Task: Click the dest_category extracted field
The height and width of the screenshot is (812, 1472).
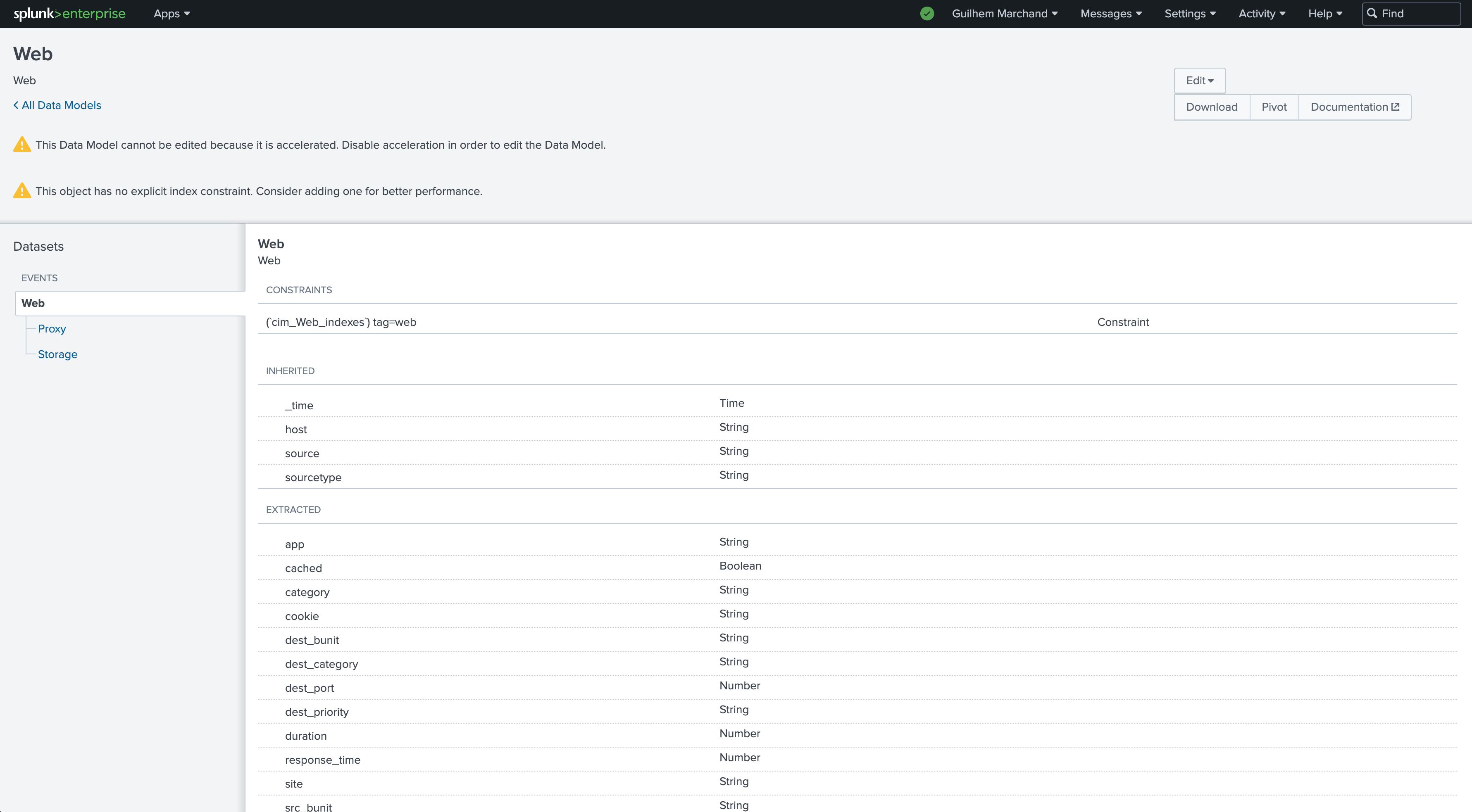Action: tap(321, 664)
